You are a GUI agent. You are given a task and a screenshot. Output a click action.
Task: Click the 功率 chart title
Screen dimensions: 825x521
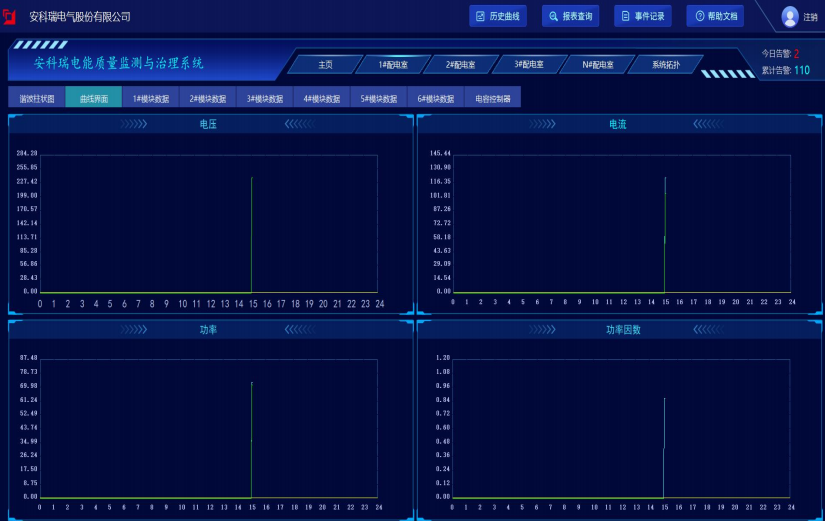(x=208, y=329)
